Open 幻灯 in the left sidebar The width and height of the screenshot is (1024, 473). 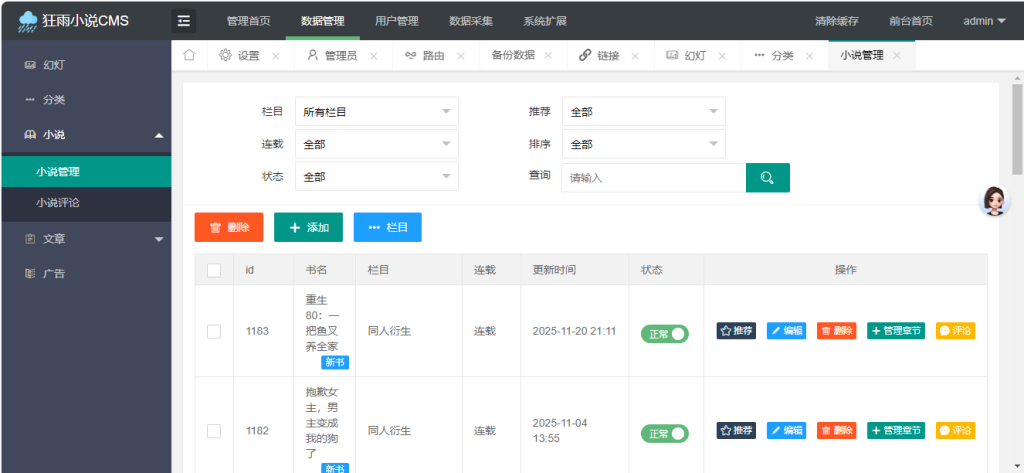[x=86, y=65]
